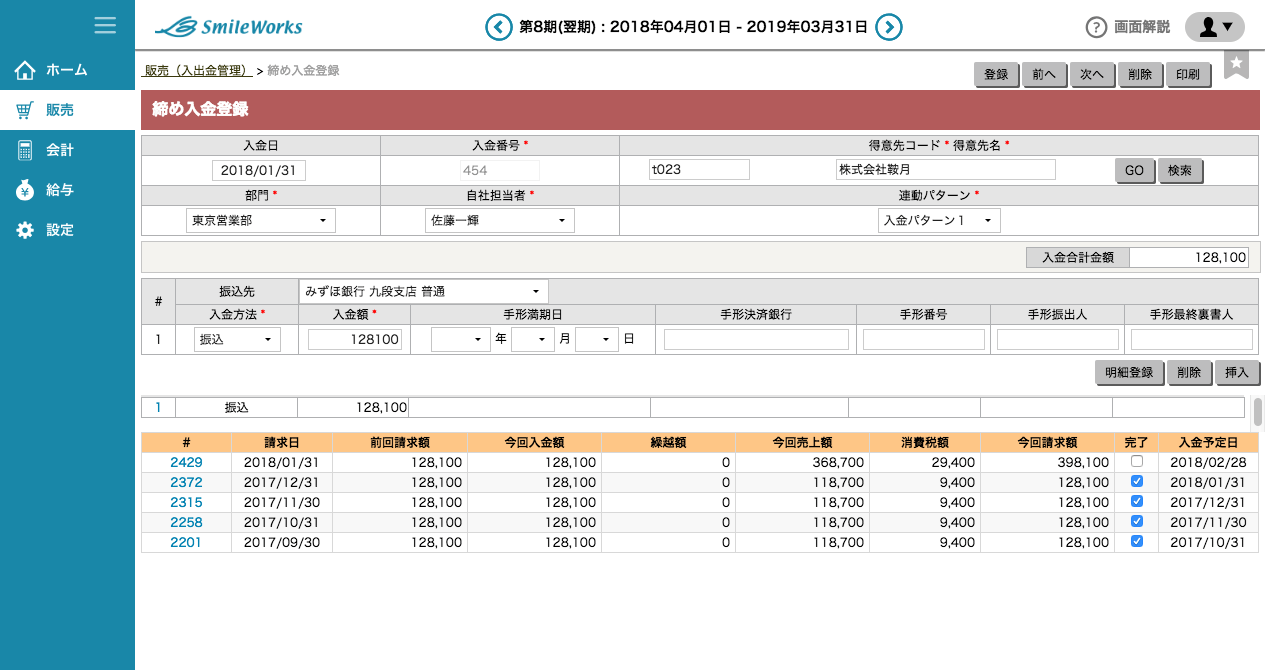Select 給与 from the sidebar menu
This screenshot has width=1265, height=670.
[60, 190]
